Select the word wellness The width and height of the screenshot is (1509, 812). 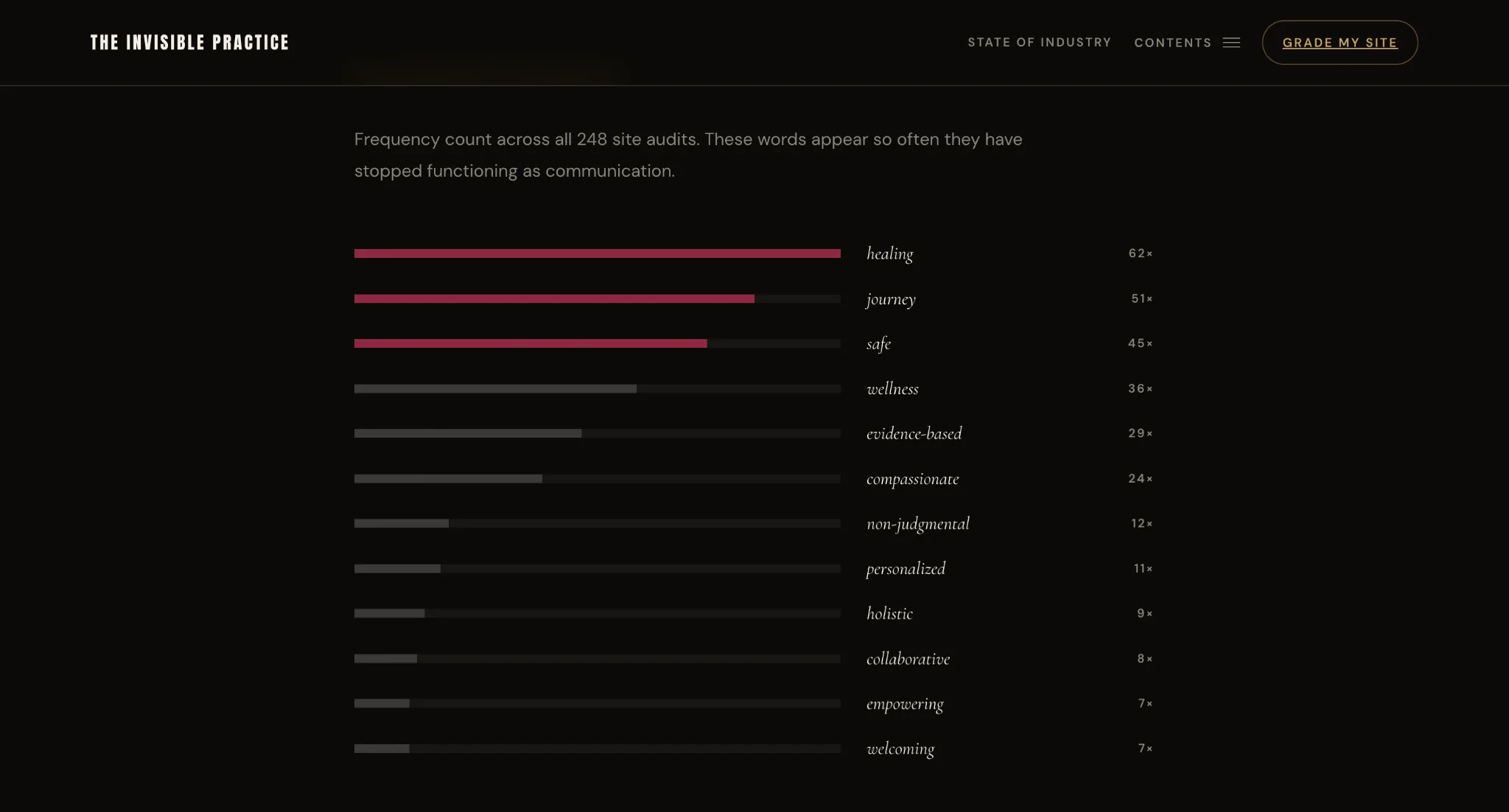pyautogui.click(x=892, y=388)
